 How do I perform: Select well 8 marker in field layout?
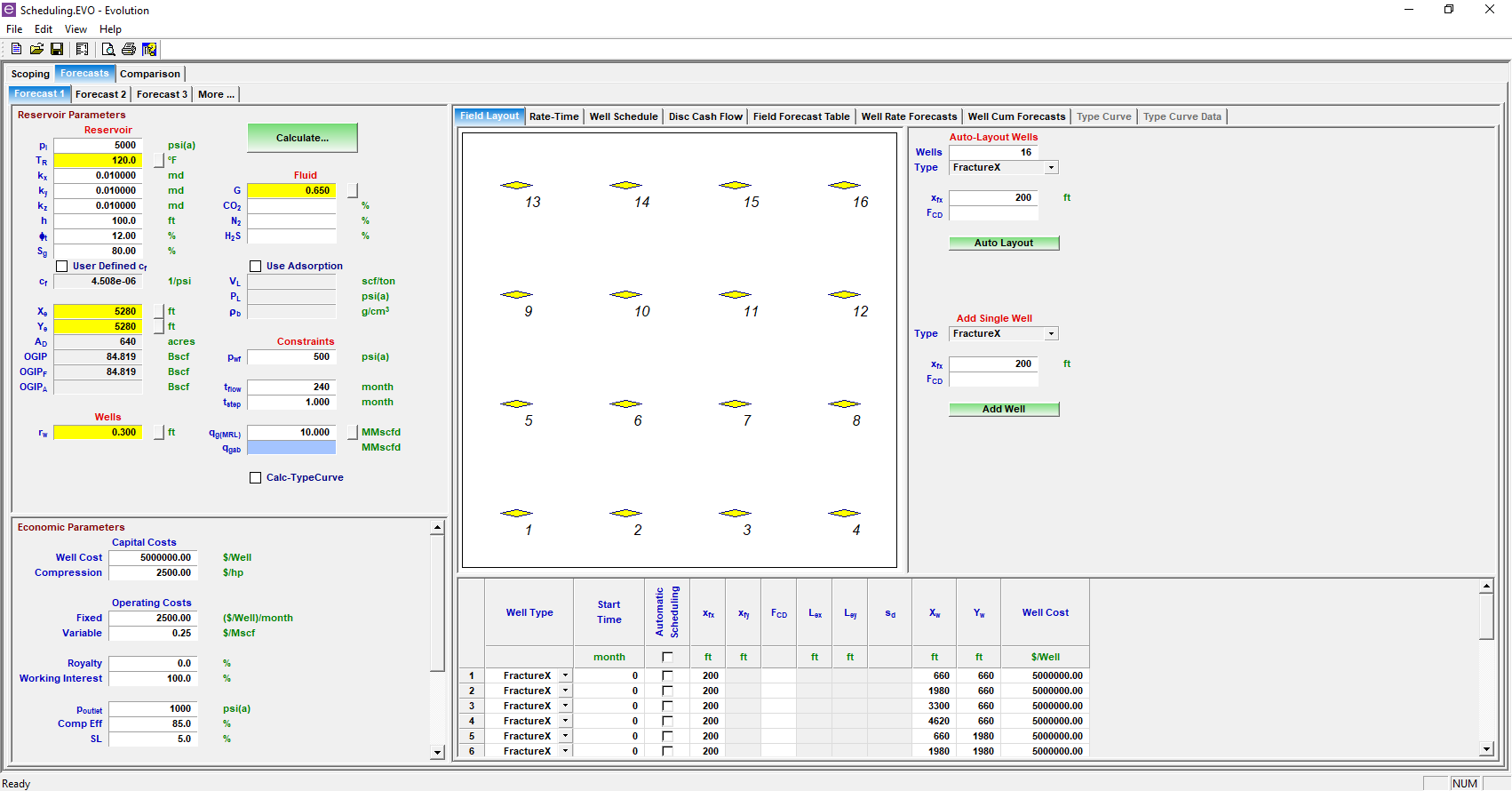pos(844,403)
